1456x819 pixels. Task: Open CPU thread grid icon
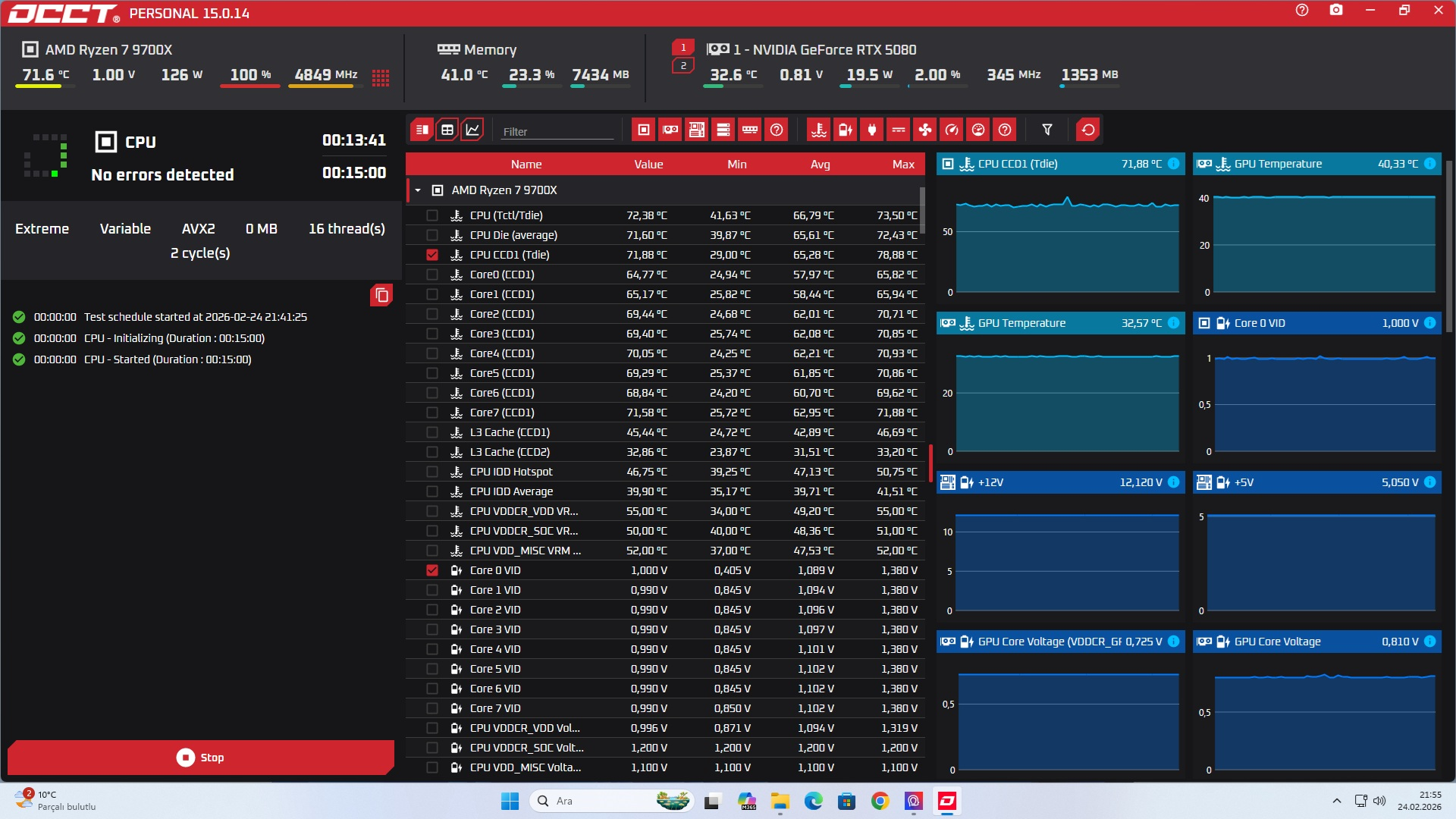[381, 77]
